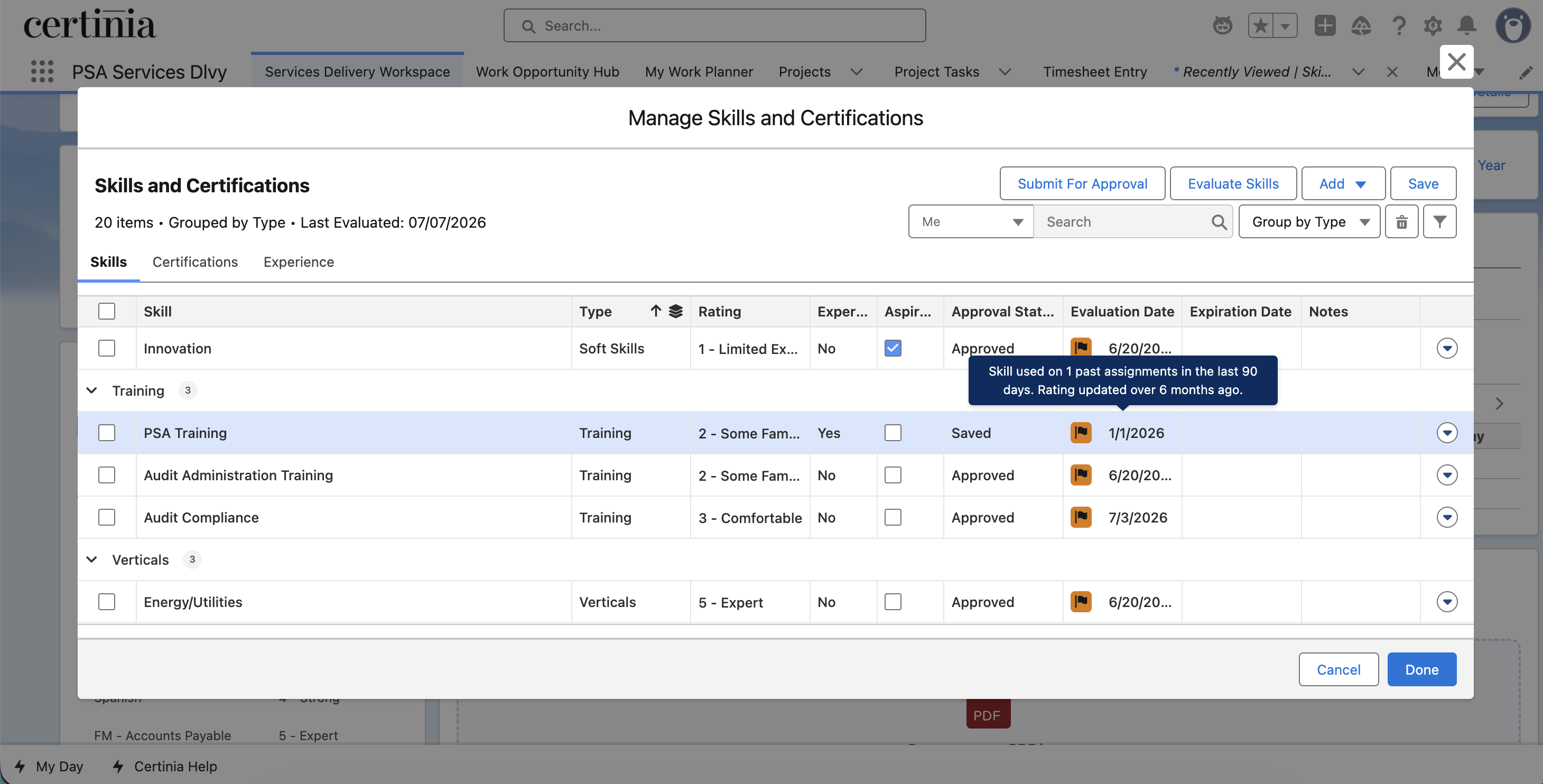This screenshot has width=1543, height=784.
Task: Open the Me resource dropdown
Action: [x=970, y=221]
